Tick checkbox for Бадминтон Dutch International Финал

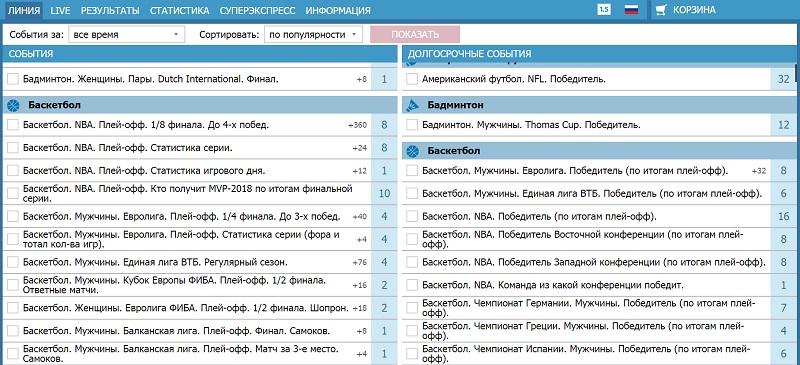tap(13, 79)
